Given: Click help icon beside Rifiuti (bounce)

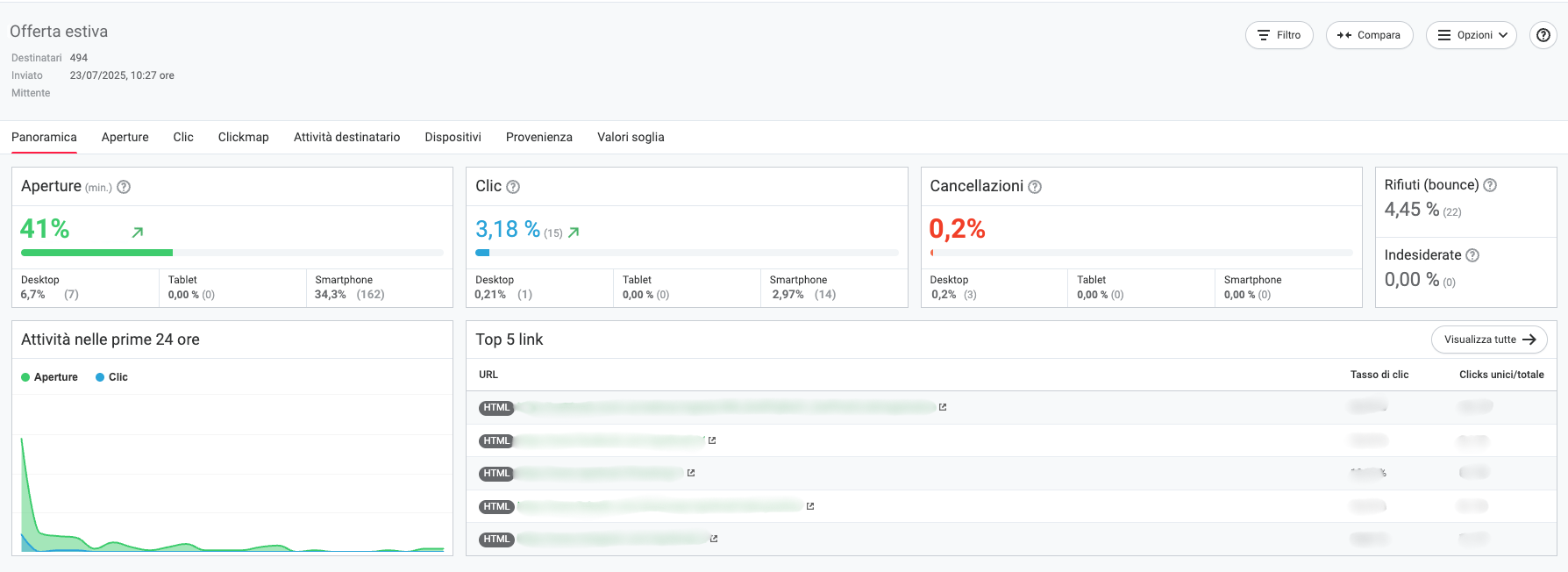Looking at the screenshot, I should click(x=1490, y=185).
